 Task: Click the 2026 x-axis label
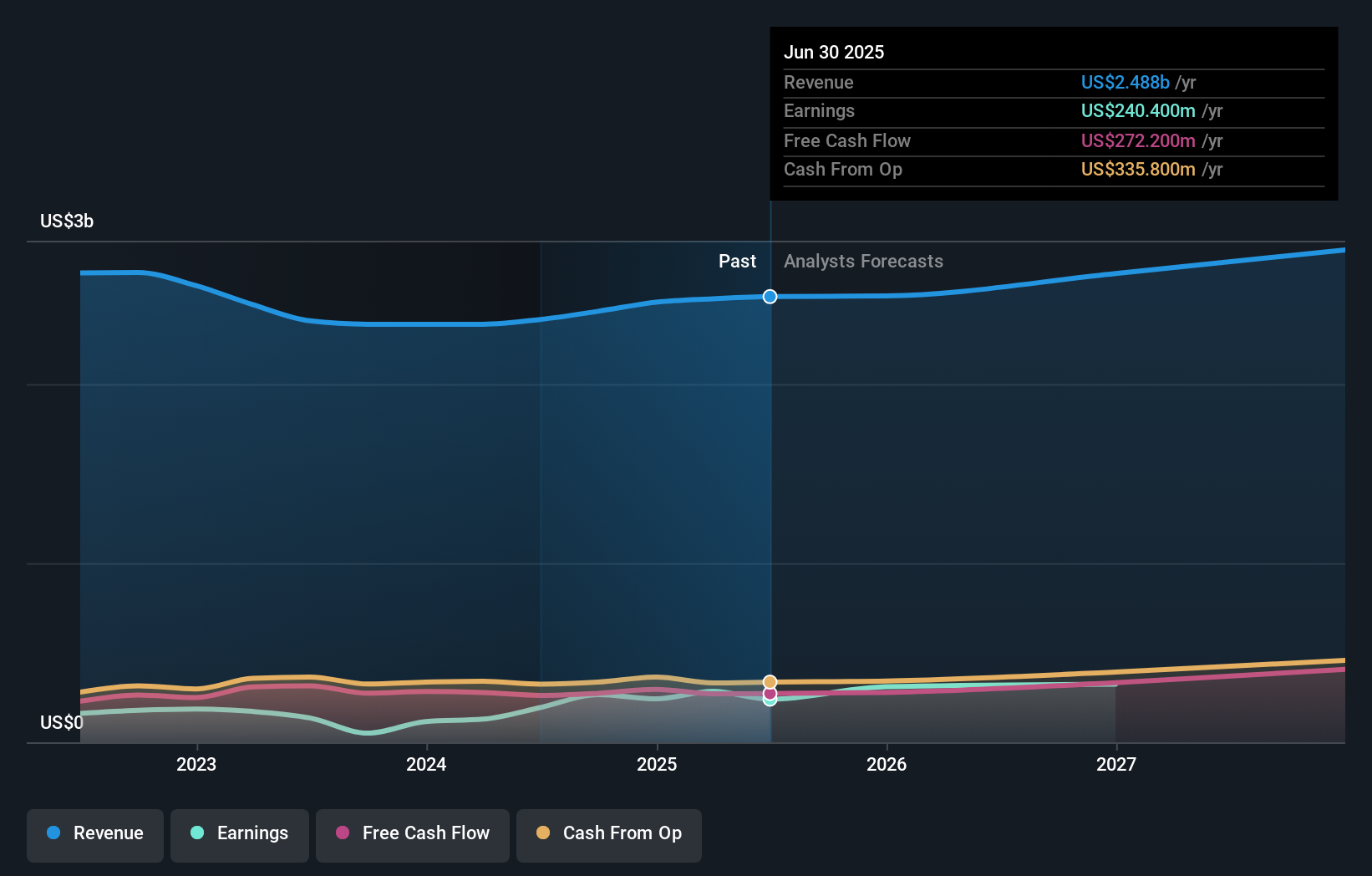click(x=887, y=764)
